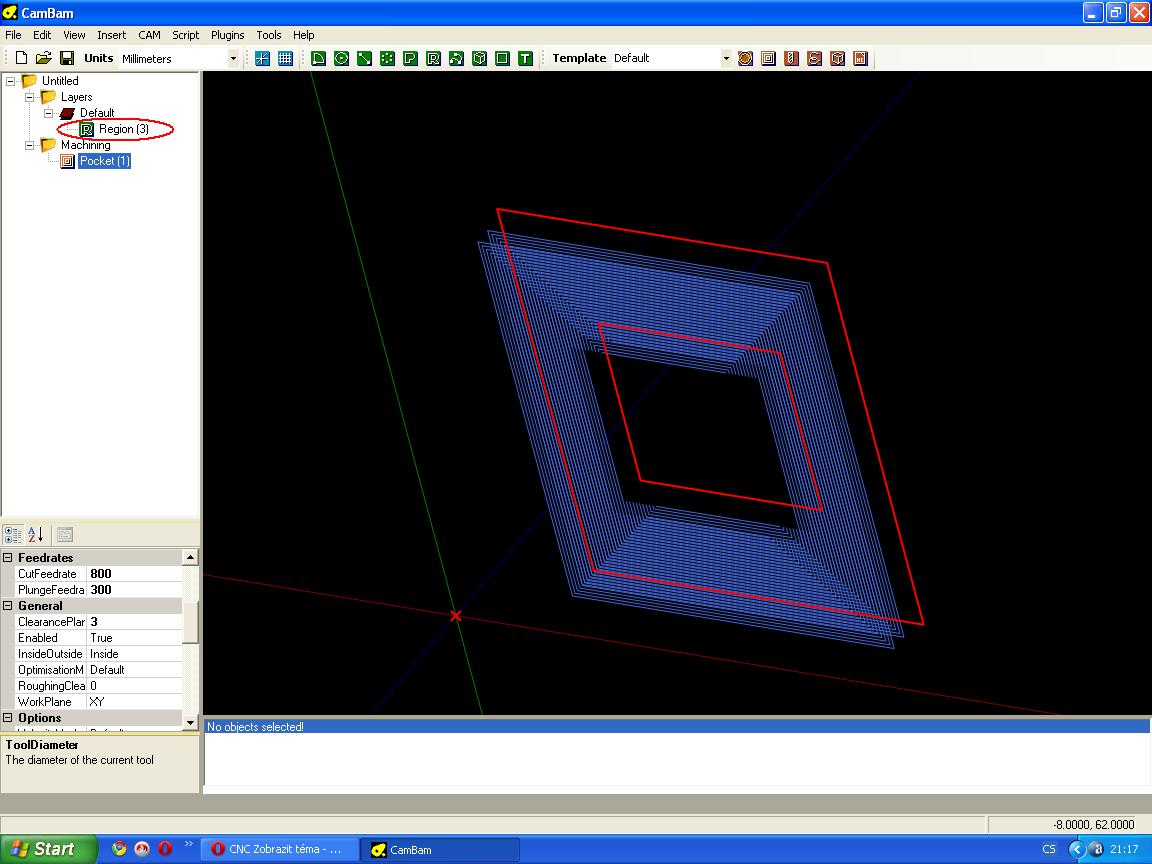The width and height of the screenshot is (1152, 864).
Task: Select the Point List drawing tool
Action: (387, 58)
